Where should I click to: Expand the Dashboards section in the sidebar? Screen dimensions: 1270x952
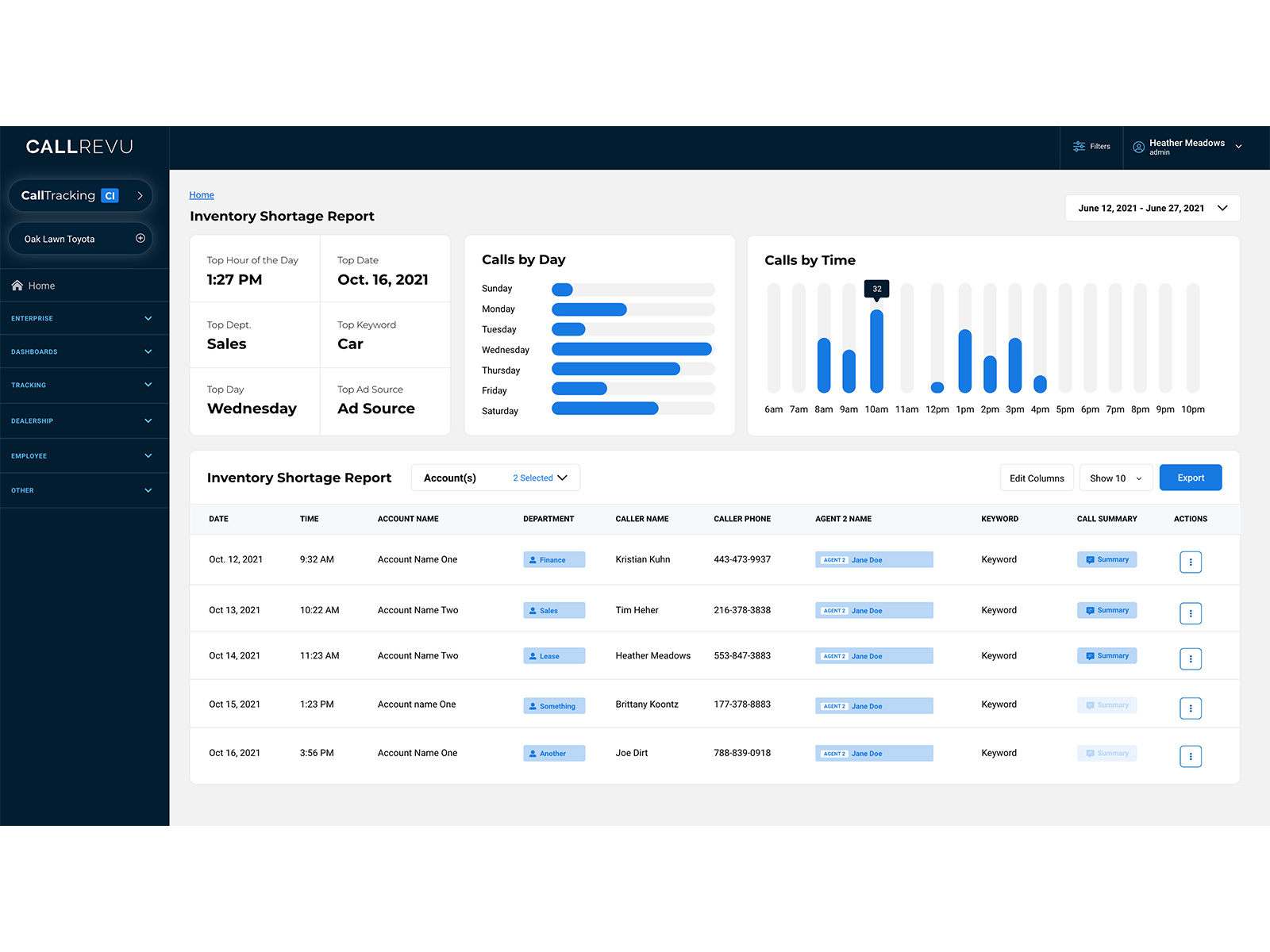point(84,351)
